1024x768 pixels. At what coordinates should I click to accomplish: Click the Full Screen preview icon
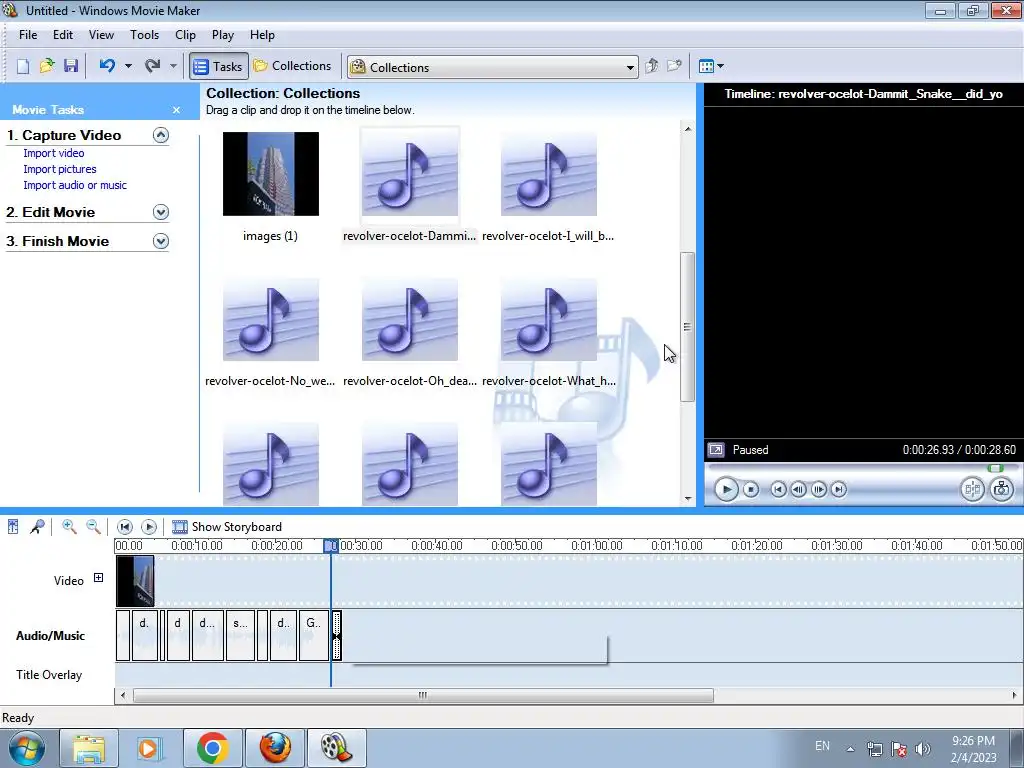(716, 450)
